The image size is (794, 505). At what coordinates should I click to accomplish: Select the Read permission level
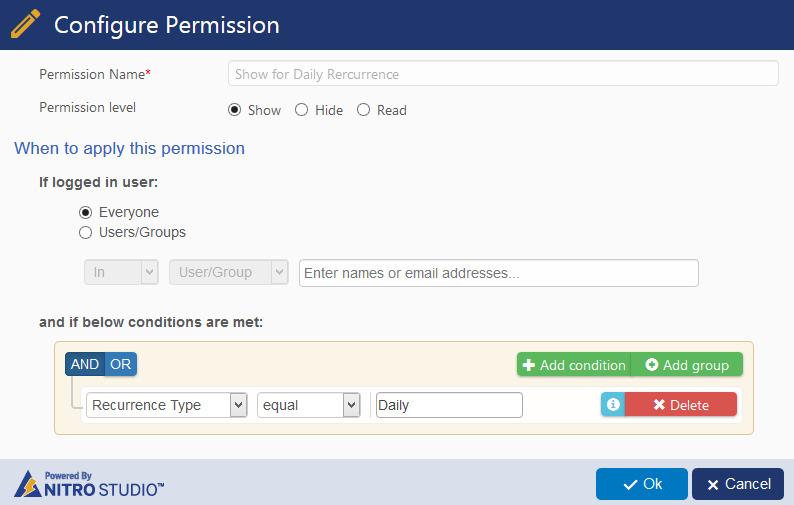pyautogui.click(x=364, y=110)
